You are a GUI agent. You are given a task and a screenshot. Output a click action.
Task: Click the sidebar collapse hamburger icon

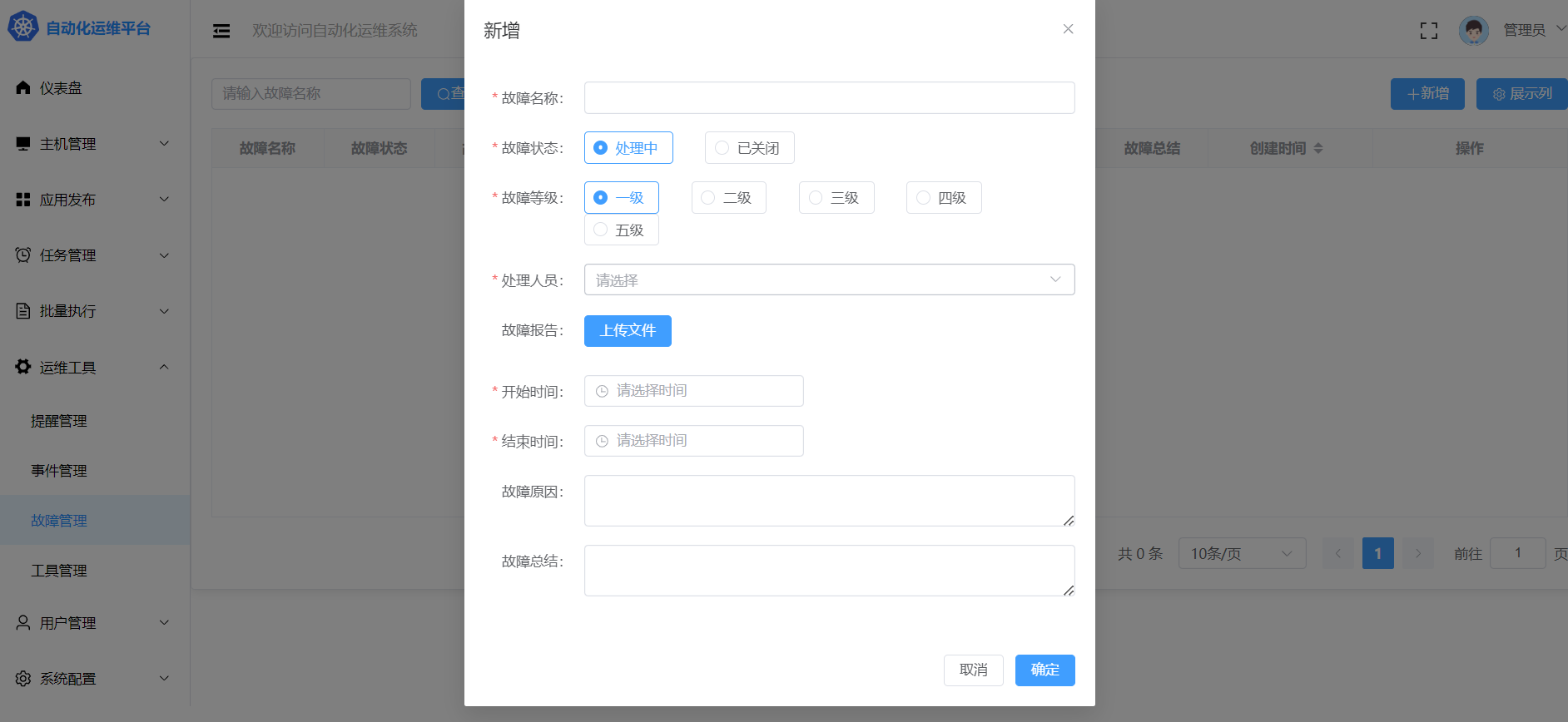coord(221,31)
